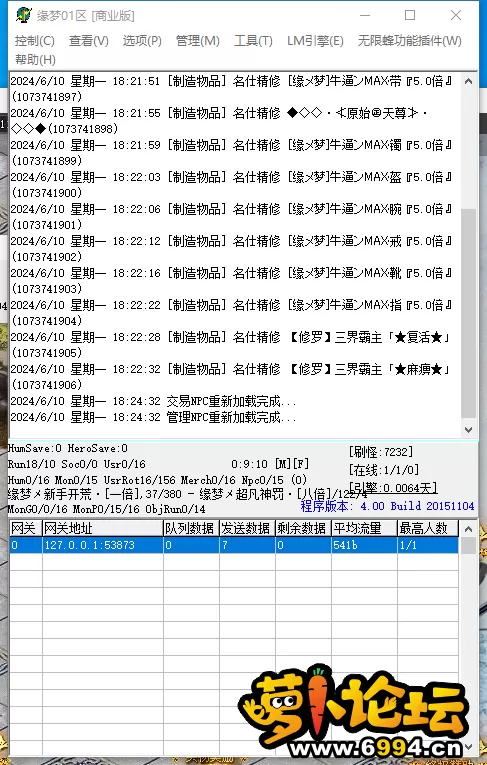Click the log panel scrollbar thumb
487x765 pixels.
468,313
